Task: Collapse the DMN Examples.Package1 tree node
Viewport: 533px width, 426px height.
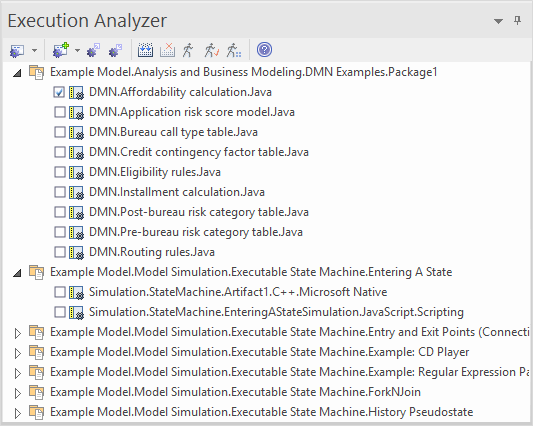Action: point(17,73)
